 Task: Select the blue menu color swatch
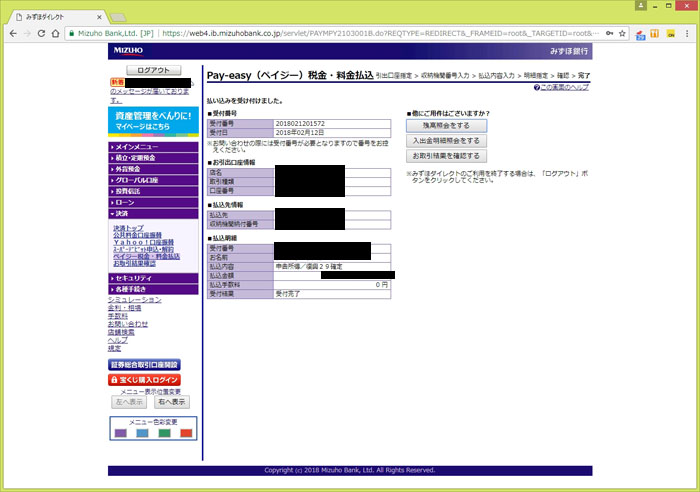(142, 433)
